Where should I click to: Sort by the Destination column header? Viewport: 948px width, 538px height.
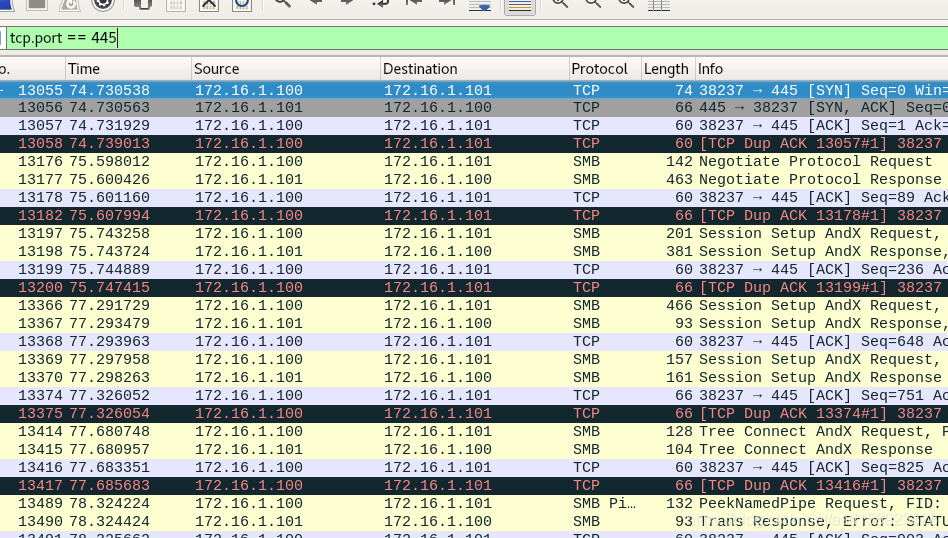(x=475, y=69)
